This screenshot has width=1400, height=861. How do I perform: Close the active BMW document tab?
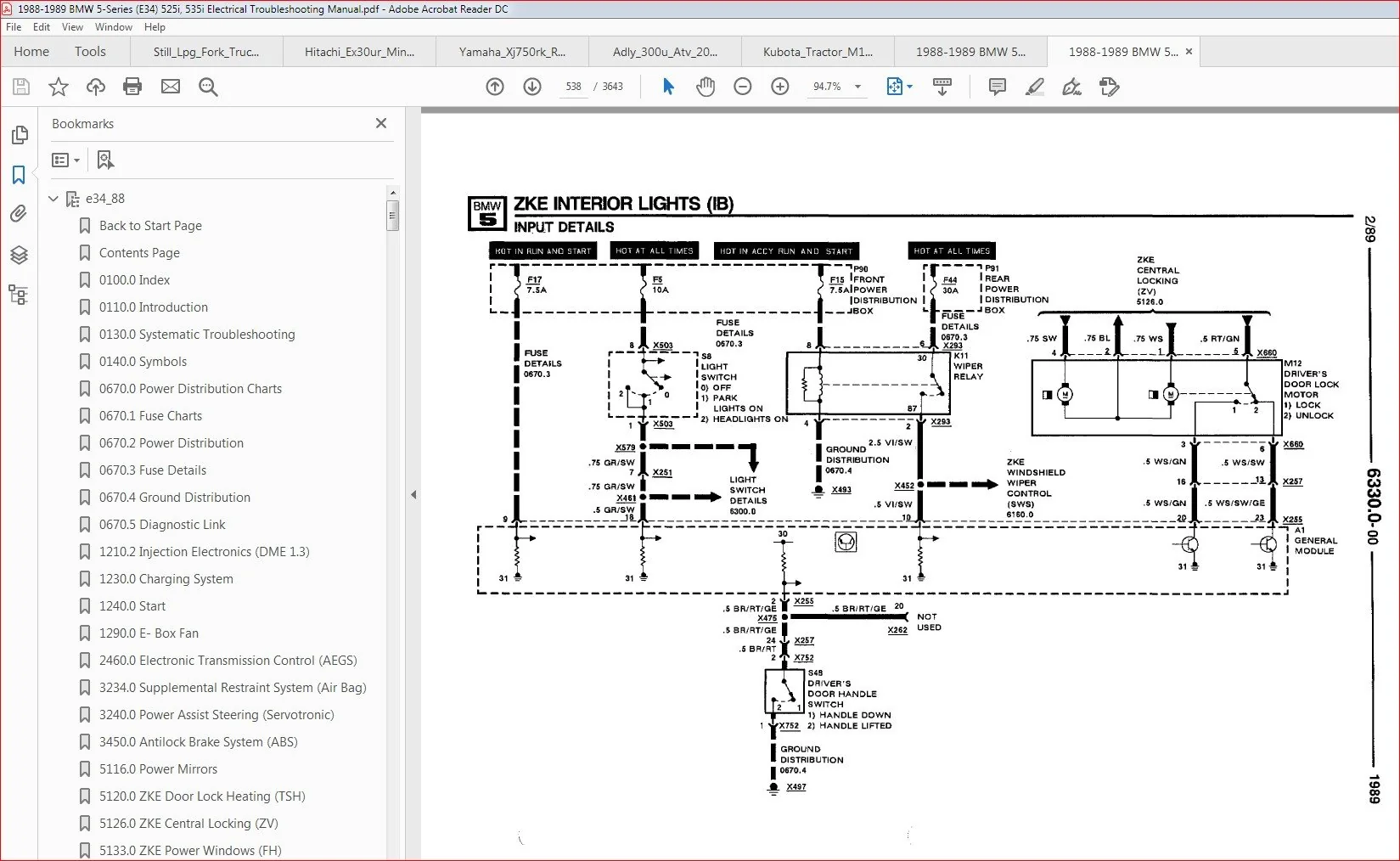tap(1189, 52)
